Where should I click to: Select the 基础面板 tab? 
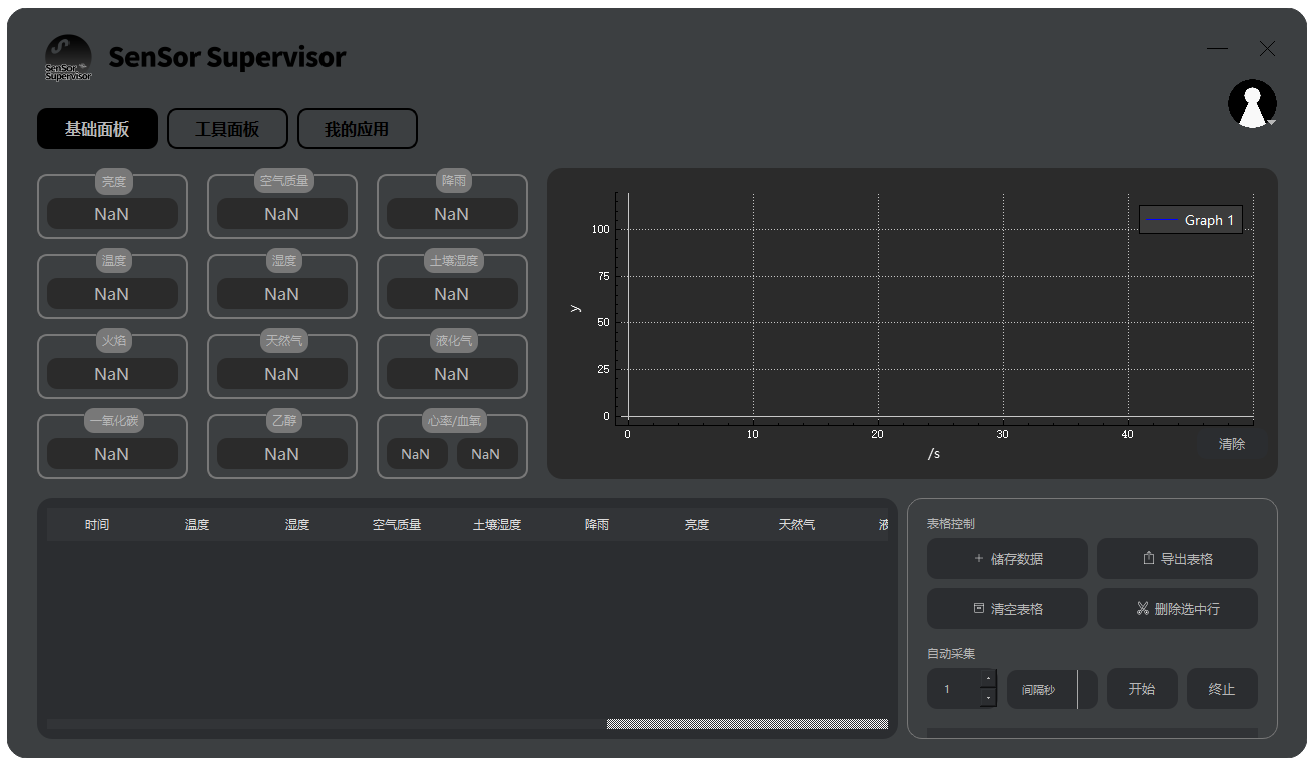click(x=97, y=129)
